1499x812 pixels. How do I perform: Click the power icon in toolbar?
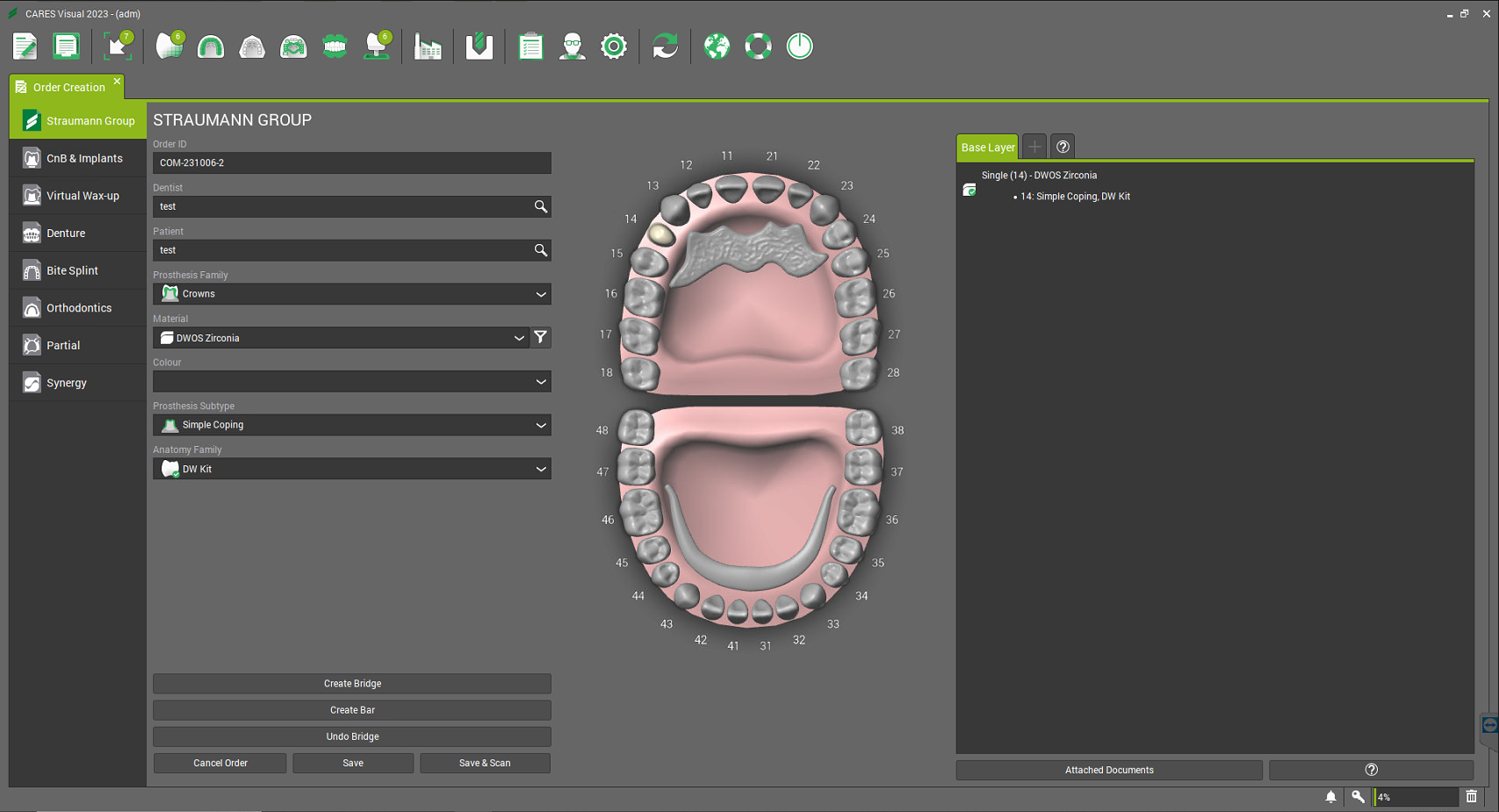(x=799, y=47)
